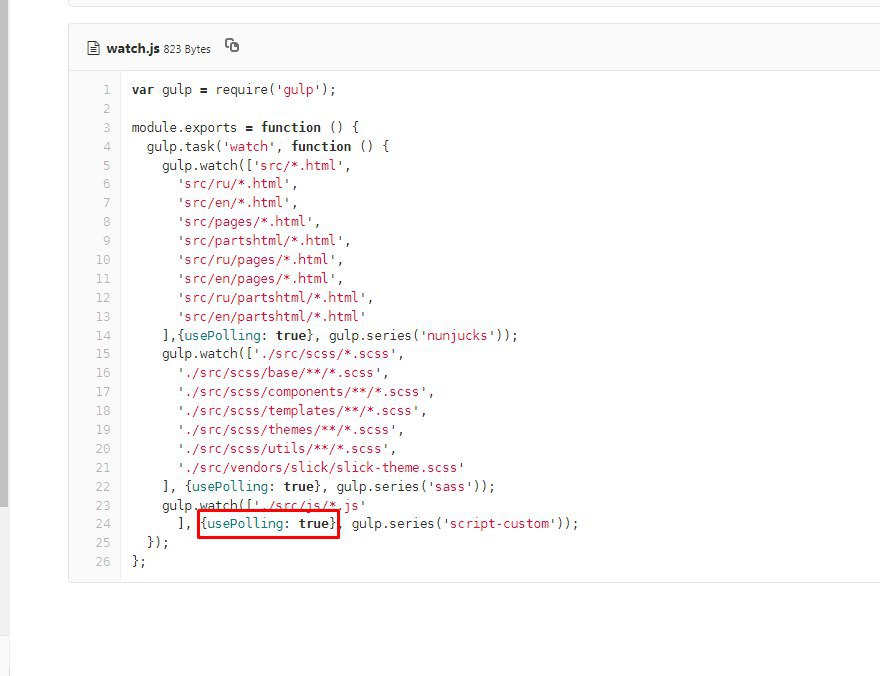This screenshot has width=880, height=676.
Task: Click 'src/en/*.html' string
Action: tap(233, 203)
